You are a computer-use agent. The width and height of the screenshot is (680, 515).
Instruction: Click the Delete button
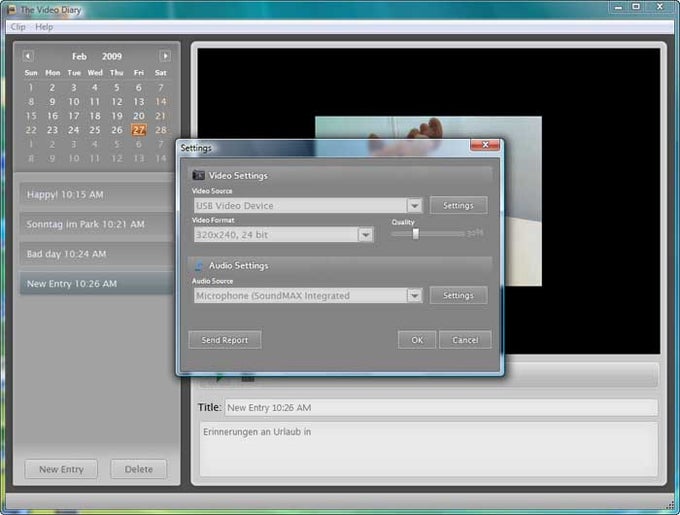(138, 469)
